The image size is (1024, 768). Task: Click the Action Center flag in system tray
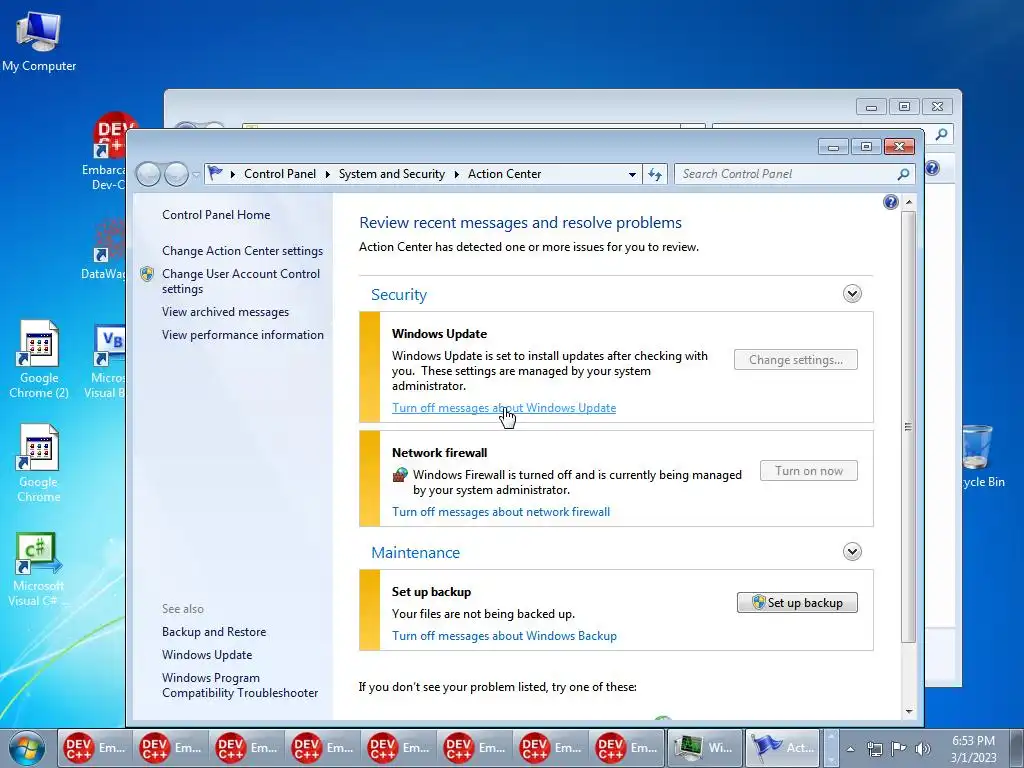tap(899, 748)
